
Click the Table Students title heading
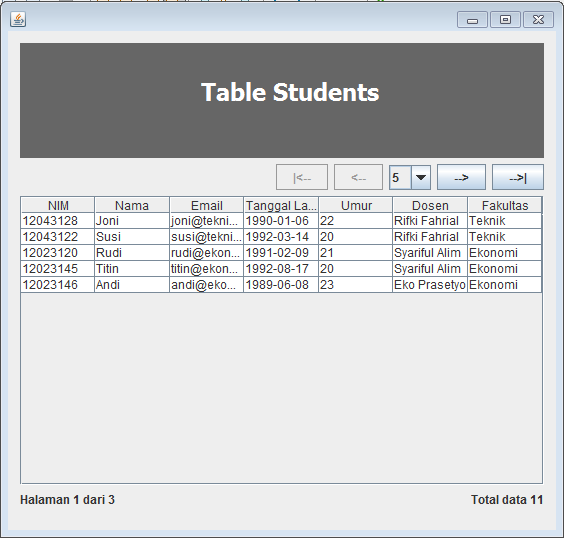[x=290, y=92]
